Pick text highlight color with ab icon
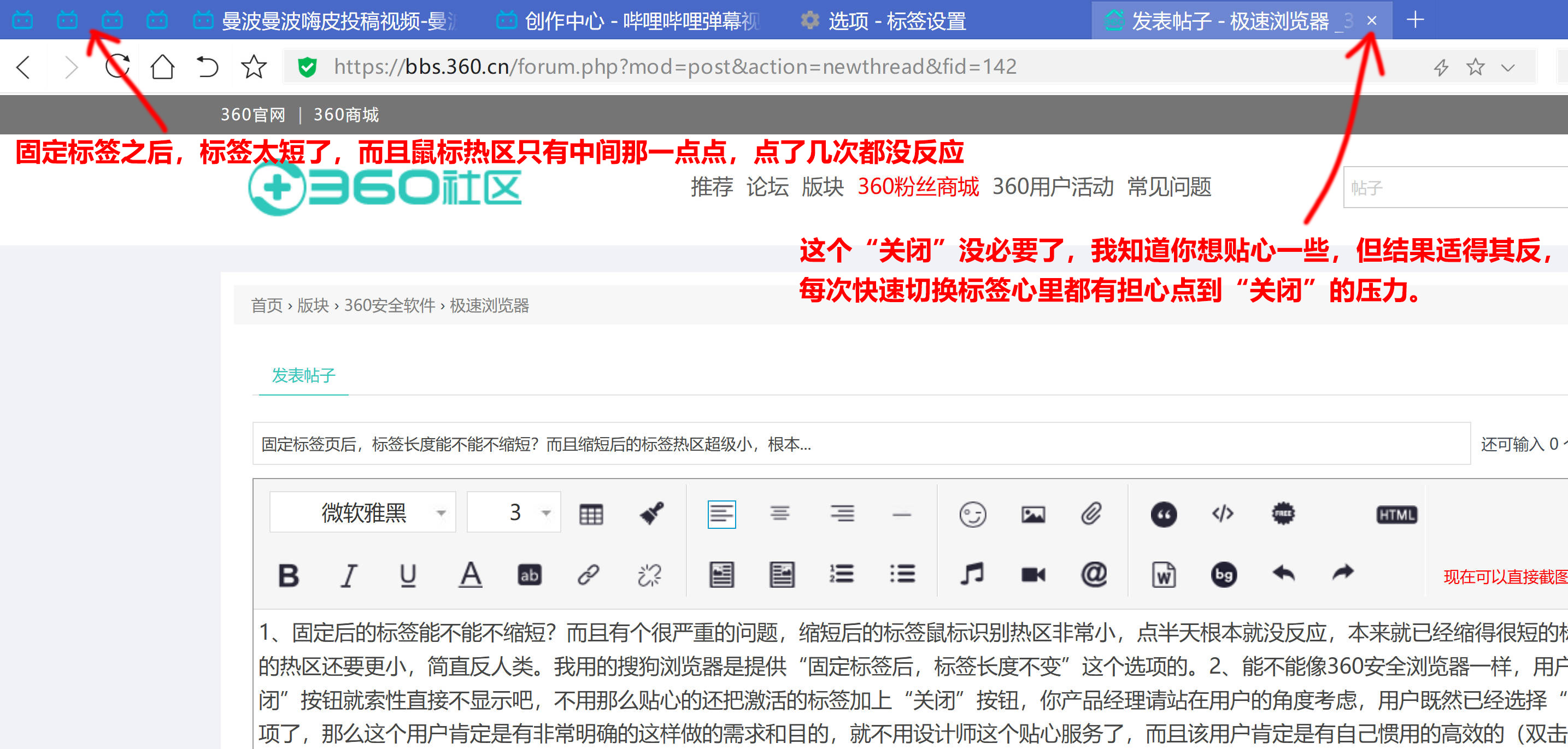Image resolution: width=1568 pixels, height=749 pixels. [529, 575]
